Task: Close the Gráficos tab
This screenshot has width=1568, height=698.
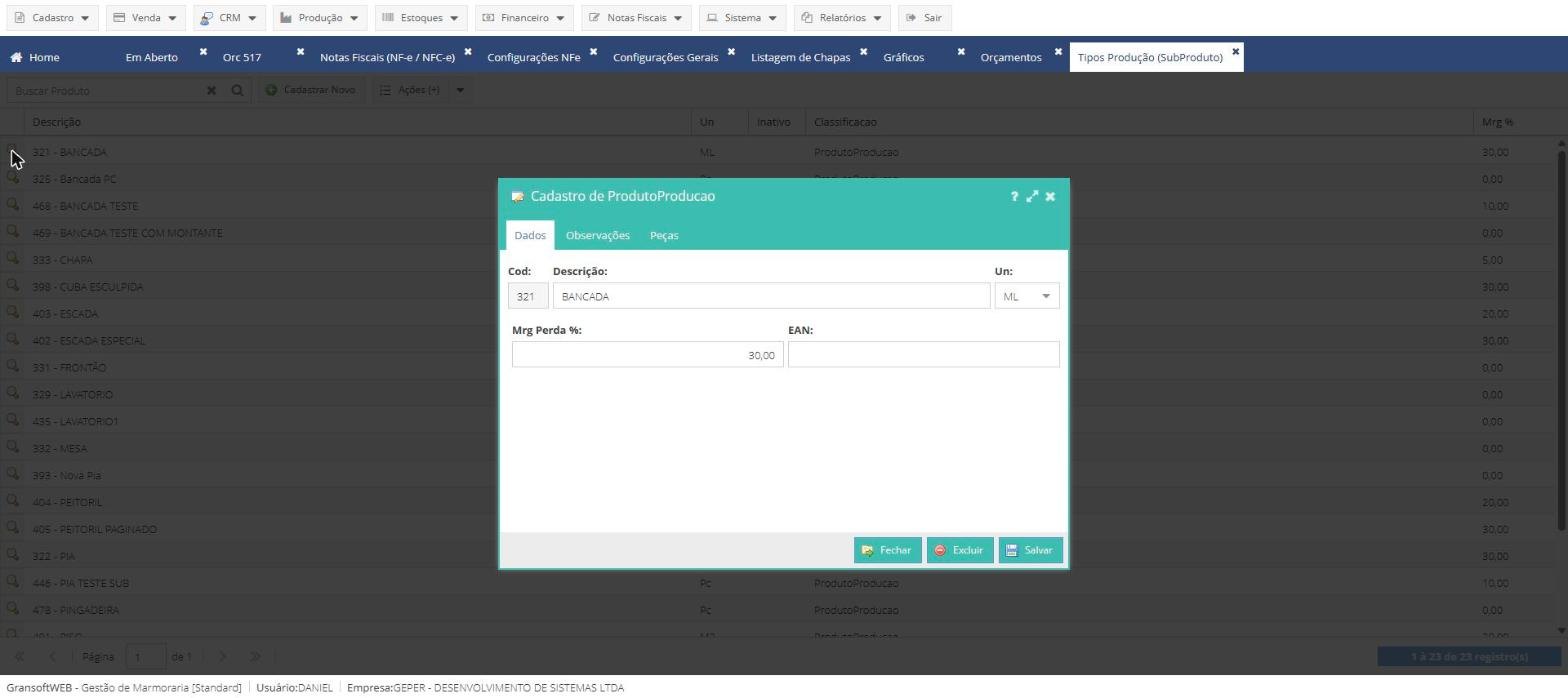Action: coord(961,51)
